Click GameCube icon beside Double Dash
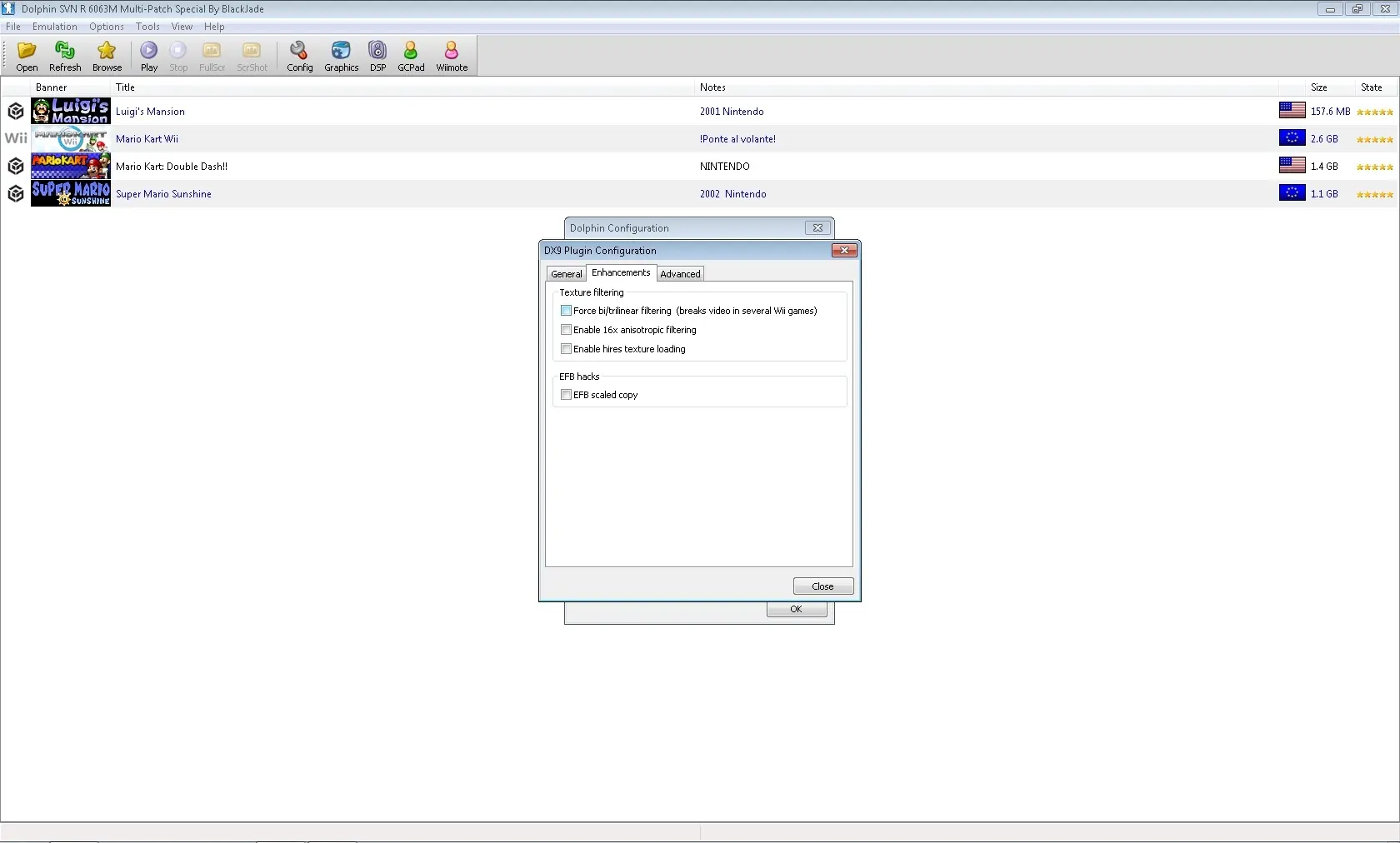The image size is (1400, 843). (x=16, y=166)
